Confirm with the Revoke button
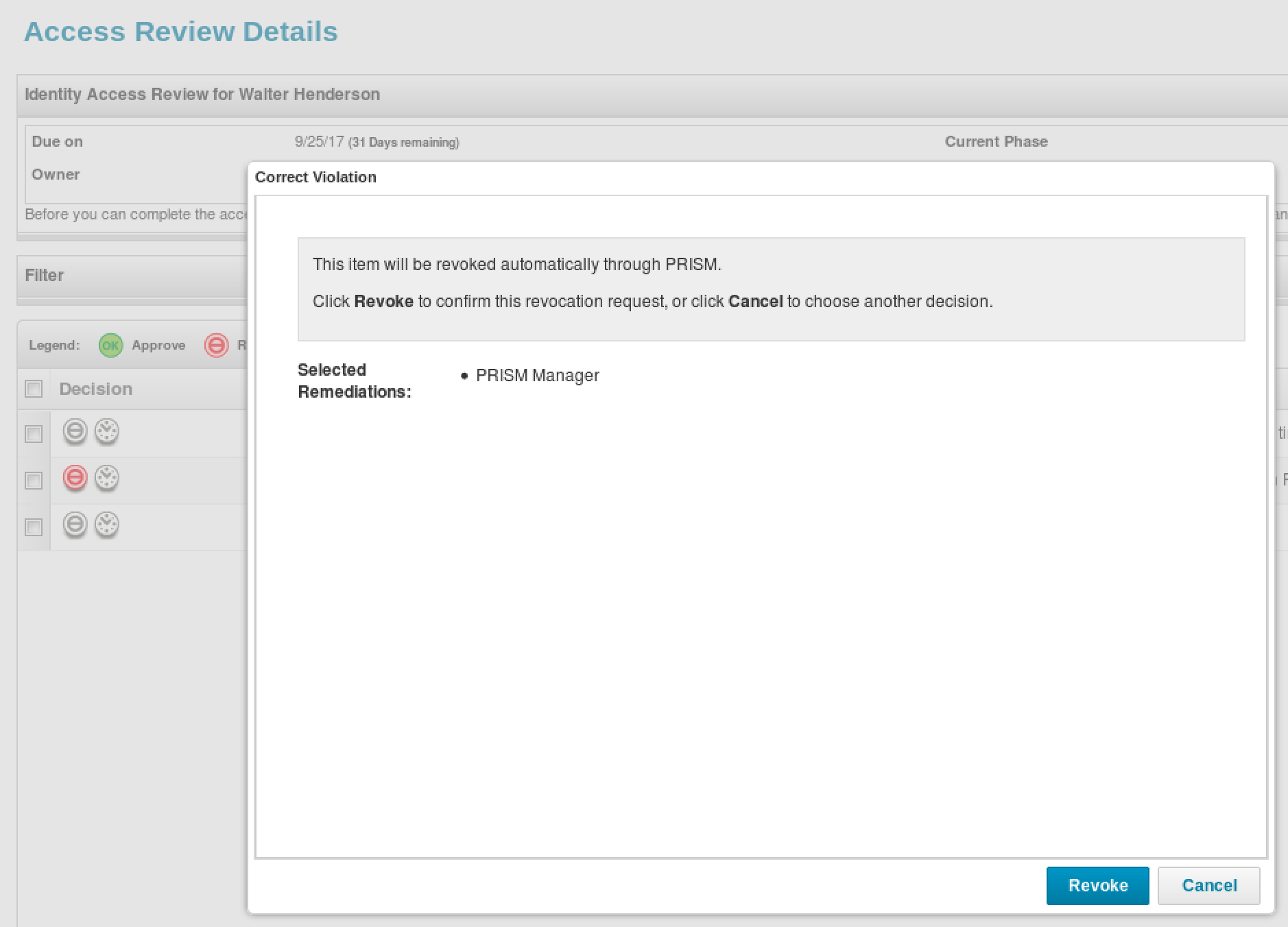The image size is (1288, 927). point(1097,885)
